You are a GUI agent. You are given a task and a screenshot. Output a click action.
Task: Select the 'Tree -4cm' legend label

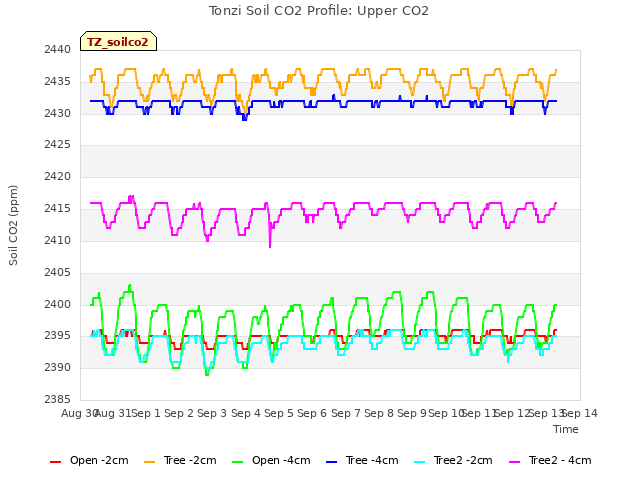click(x=372, y=460)
